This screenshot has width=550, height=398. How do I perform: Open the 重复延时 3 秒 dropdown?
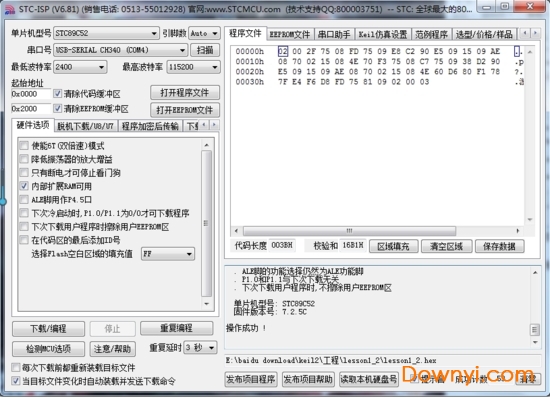pyautogui.click(x=200, y=348)
